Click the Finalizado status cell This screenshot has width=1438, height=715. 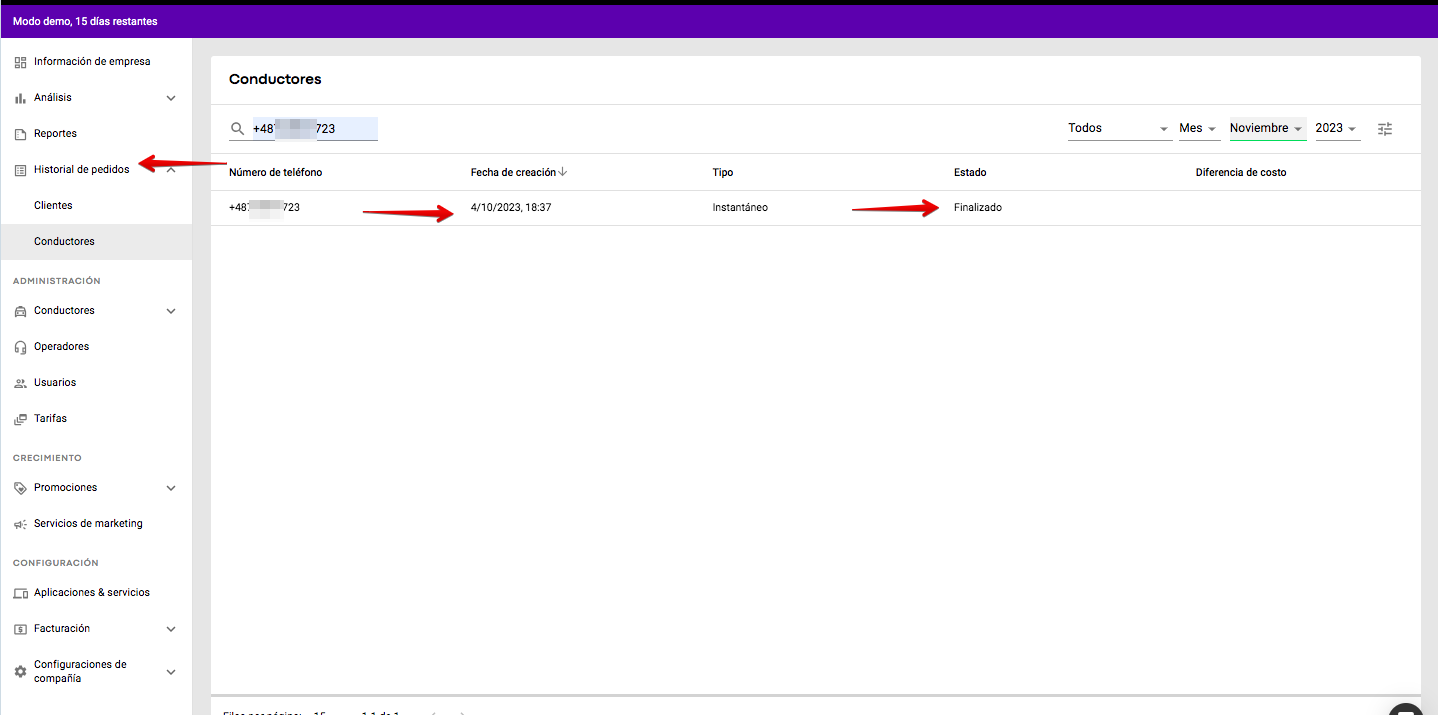click(978, 208)
